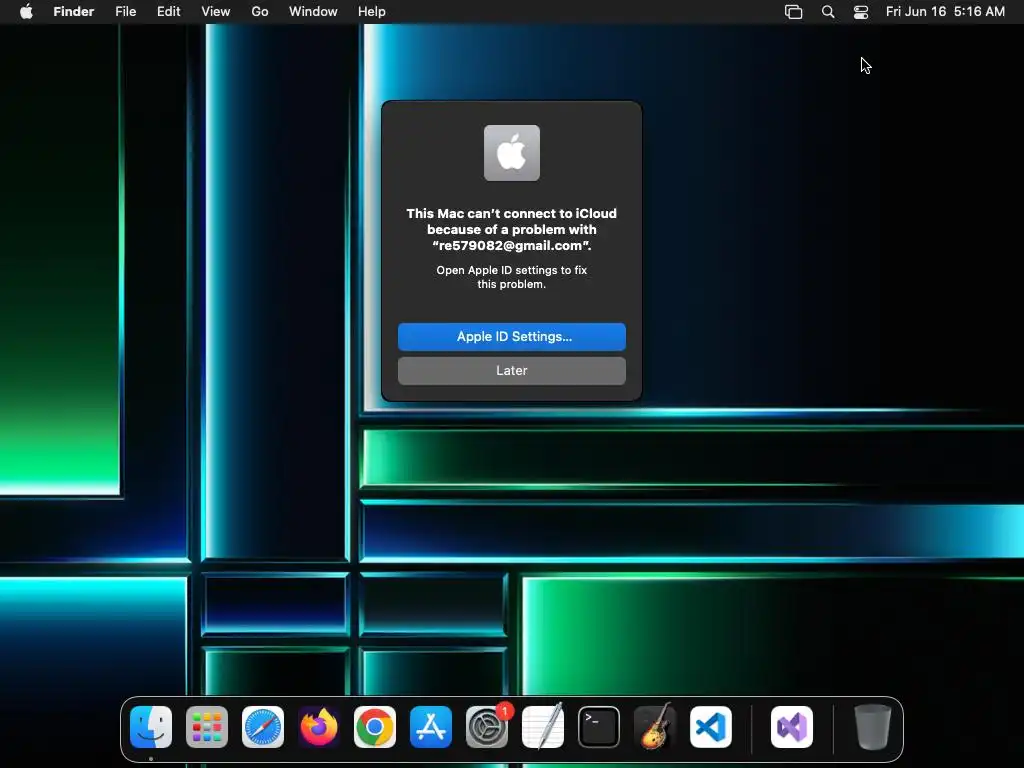Launch Visual Studio (purple) from the Dock
The width and height of the screenshot is (1024, 768).
point(792,727)
